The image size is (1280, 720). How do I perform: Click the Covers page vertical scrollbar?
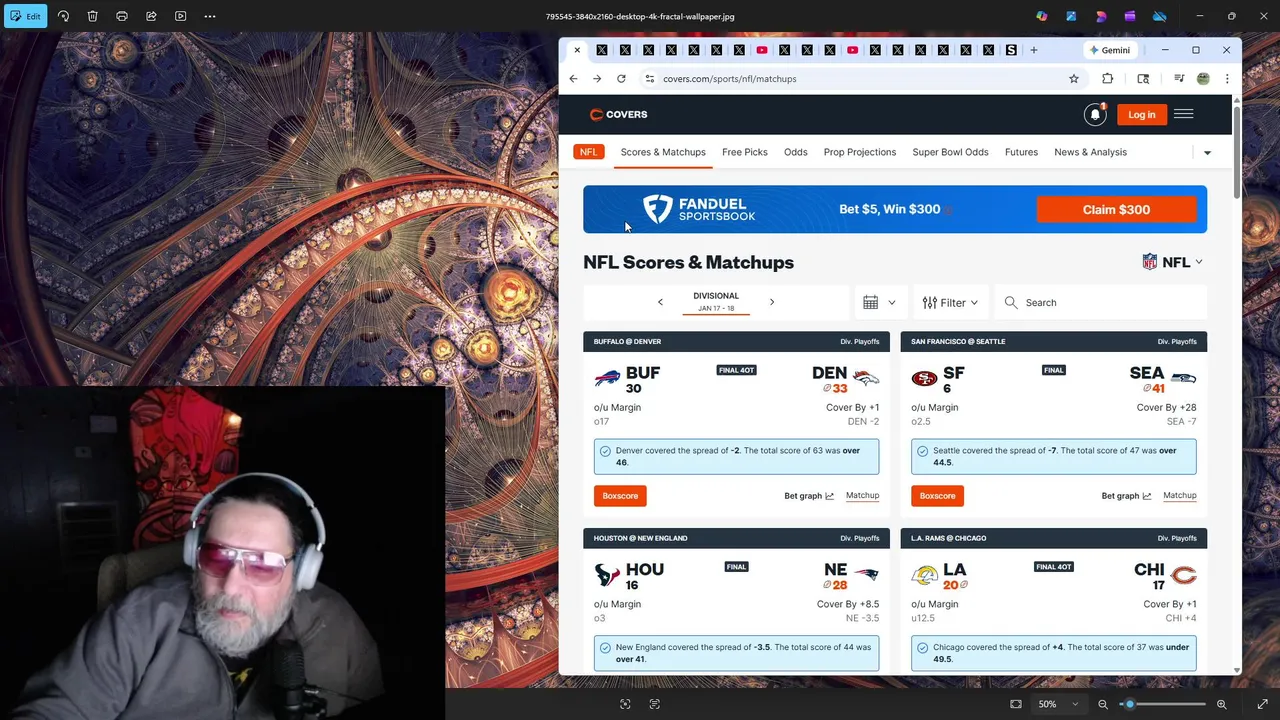(x=1237, y=150)
